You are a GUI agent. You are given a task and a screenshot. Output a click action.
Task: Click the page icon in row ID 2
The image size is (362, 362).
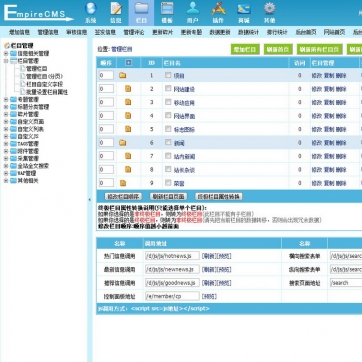[128, 89]
